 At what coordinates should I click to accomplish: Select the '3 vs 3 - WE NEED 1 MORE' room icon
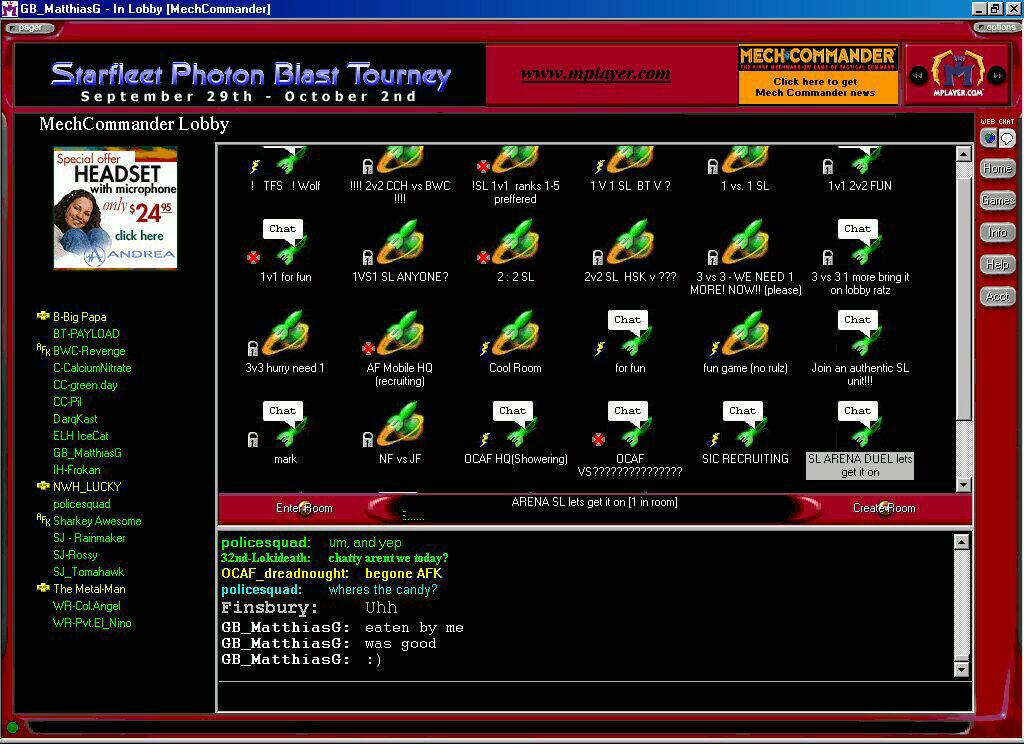pos(745,242)
